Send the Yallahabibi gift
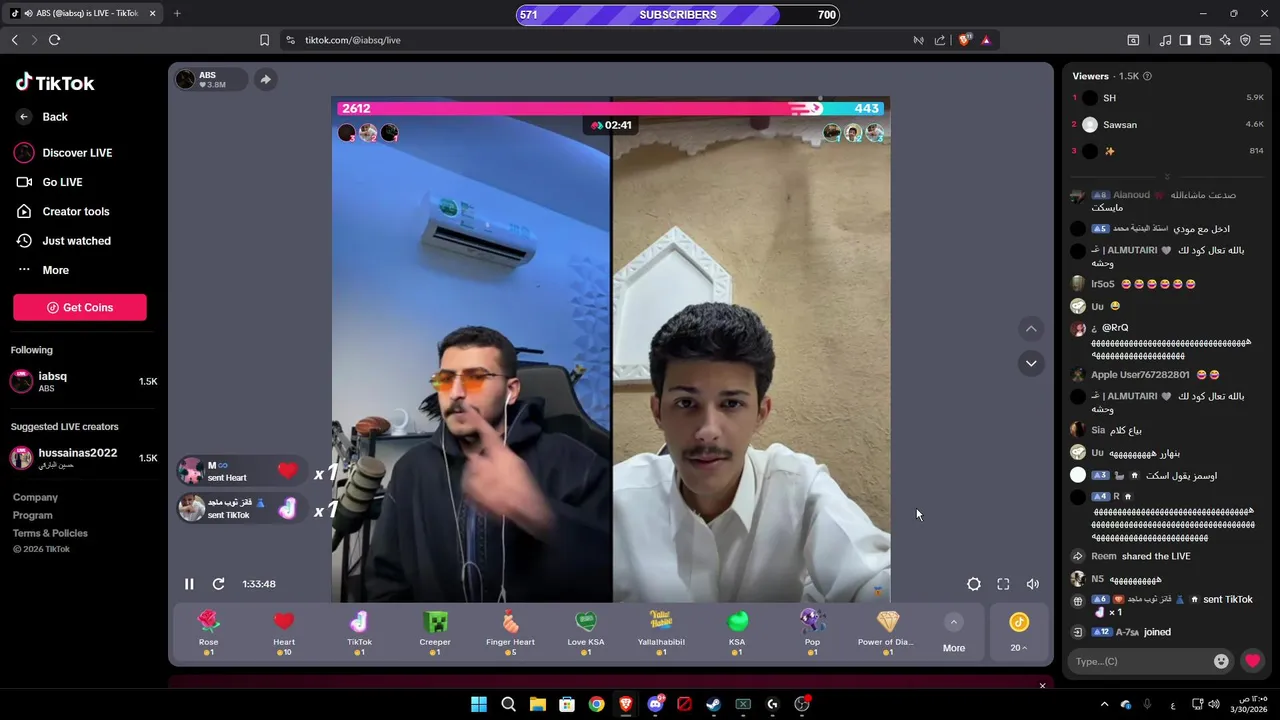The width and height of the screenshot is (1280, 720). pyautogui.click(x=661, y=633)
